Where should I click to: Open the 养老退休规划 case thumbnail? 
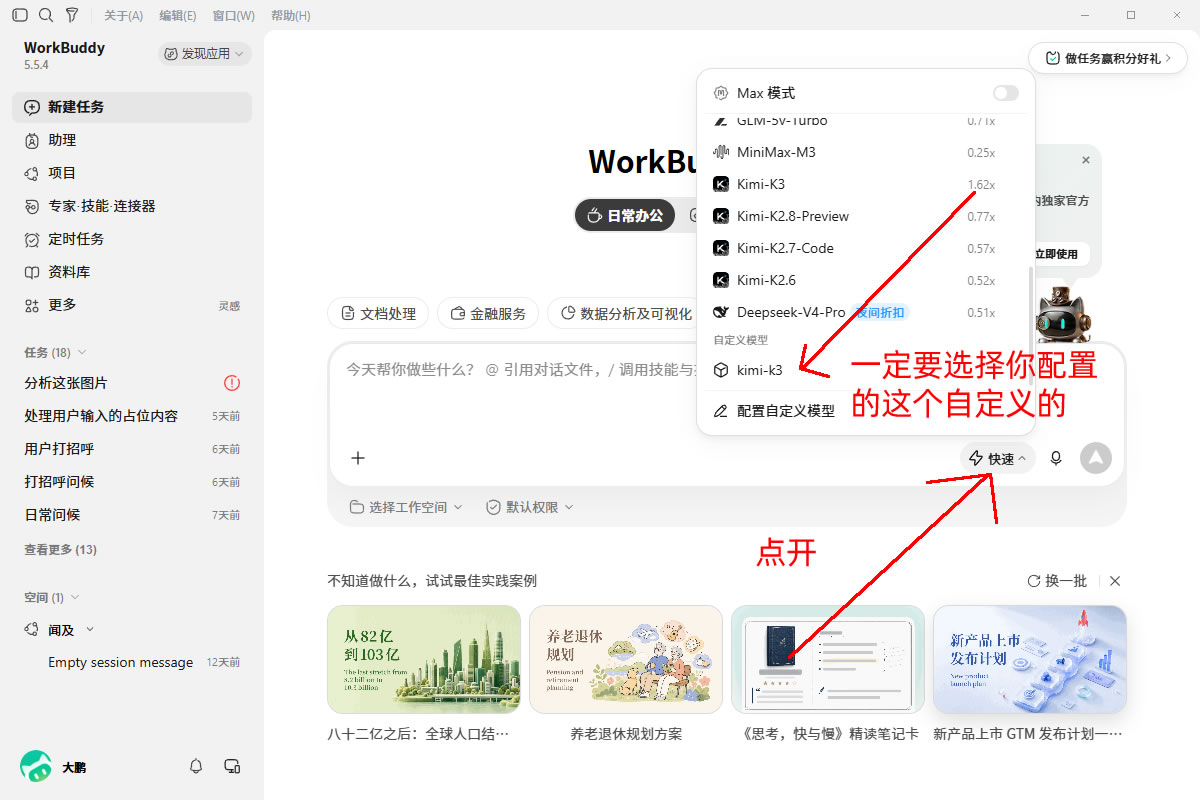(626, 659)
